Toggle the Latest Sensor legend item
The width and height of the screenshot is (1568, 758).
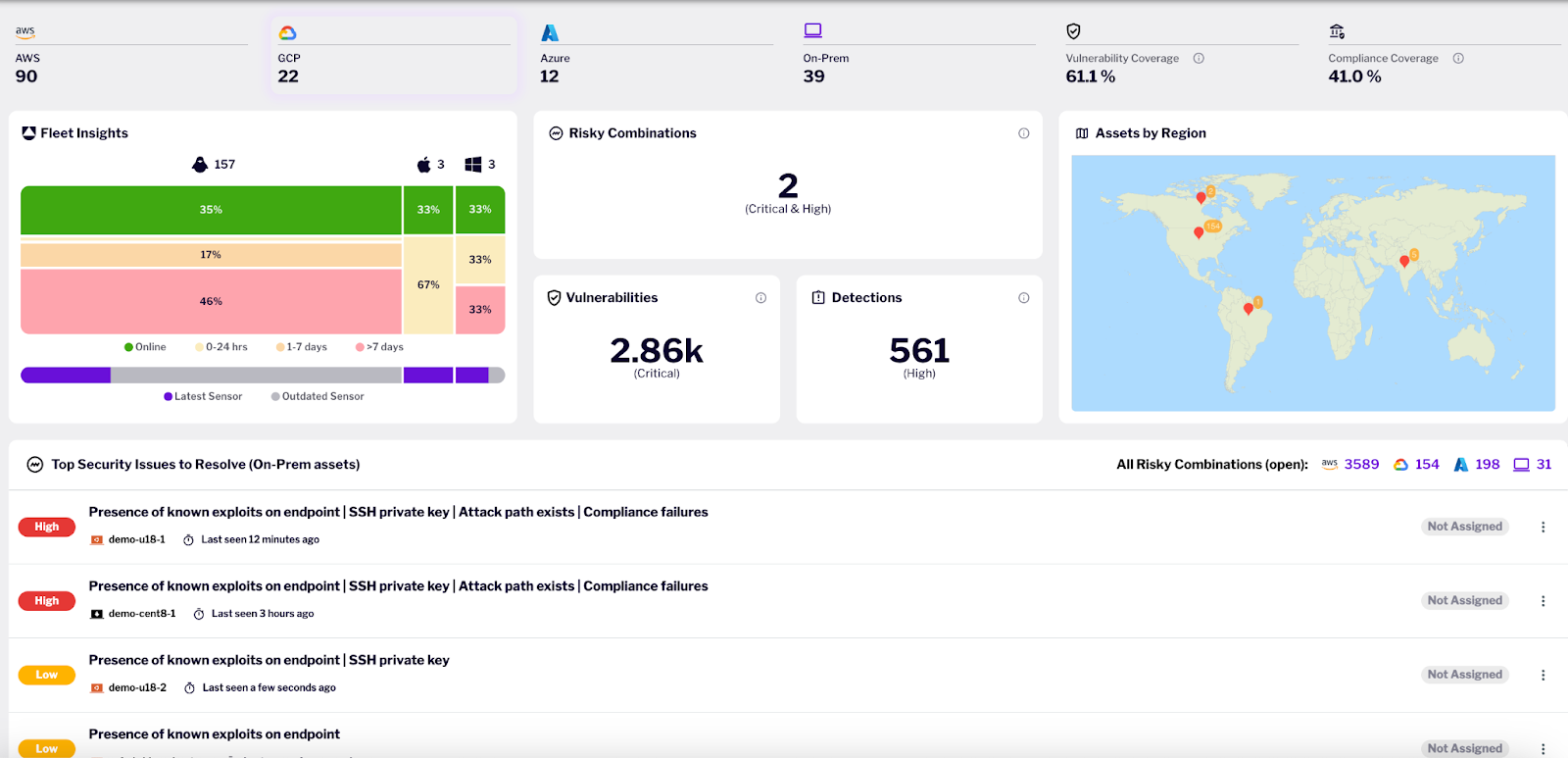click(203, 396)
